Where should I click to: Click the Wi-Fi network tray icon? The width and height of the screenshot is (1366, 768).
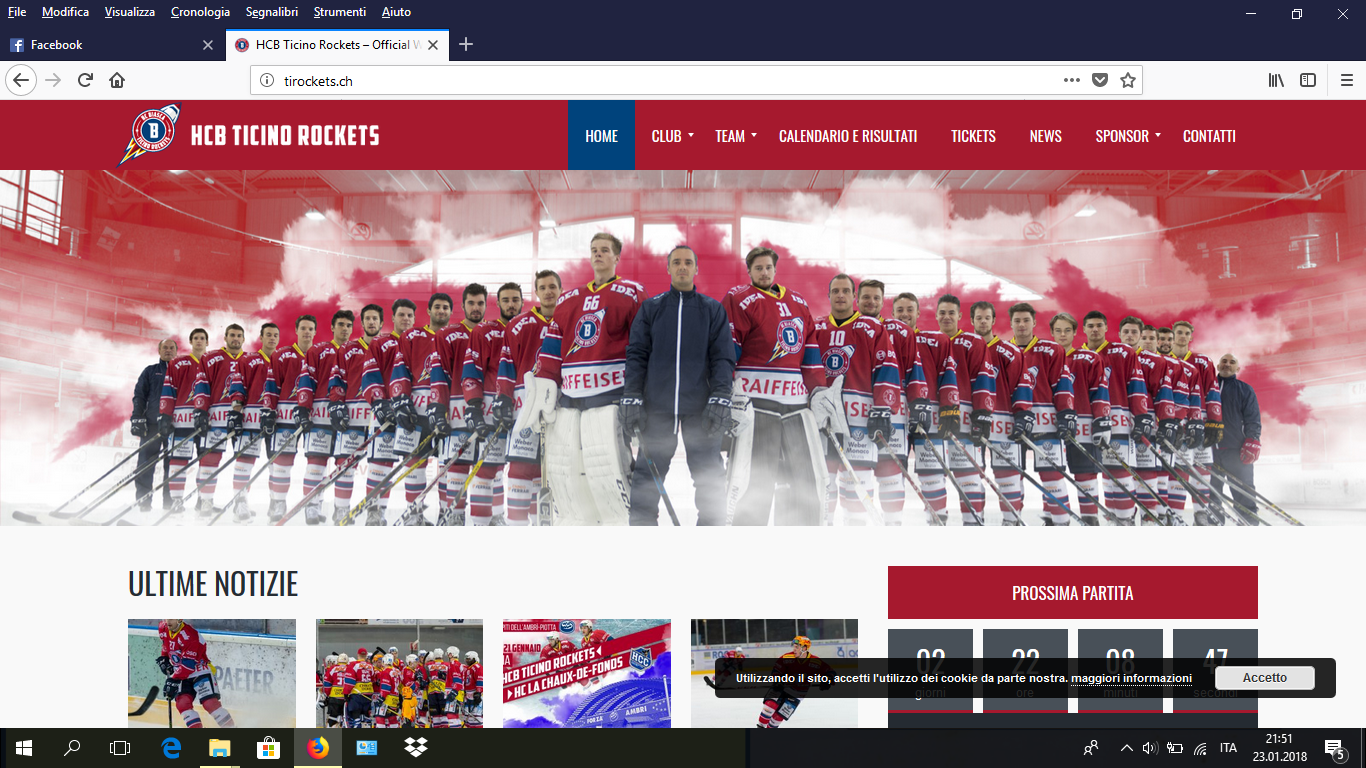1200,748
